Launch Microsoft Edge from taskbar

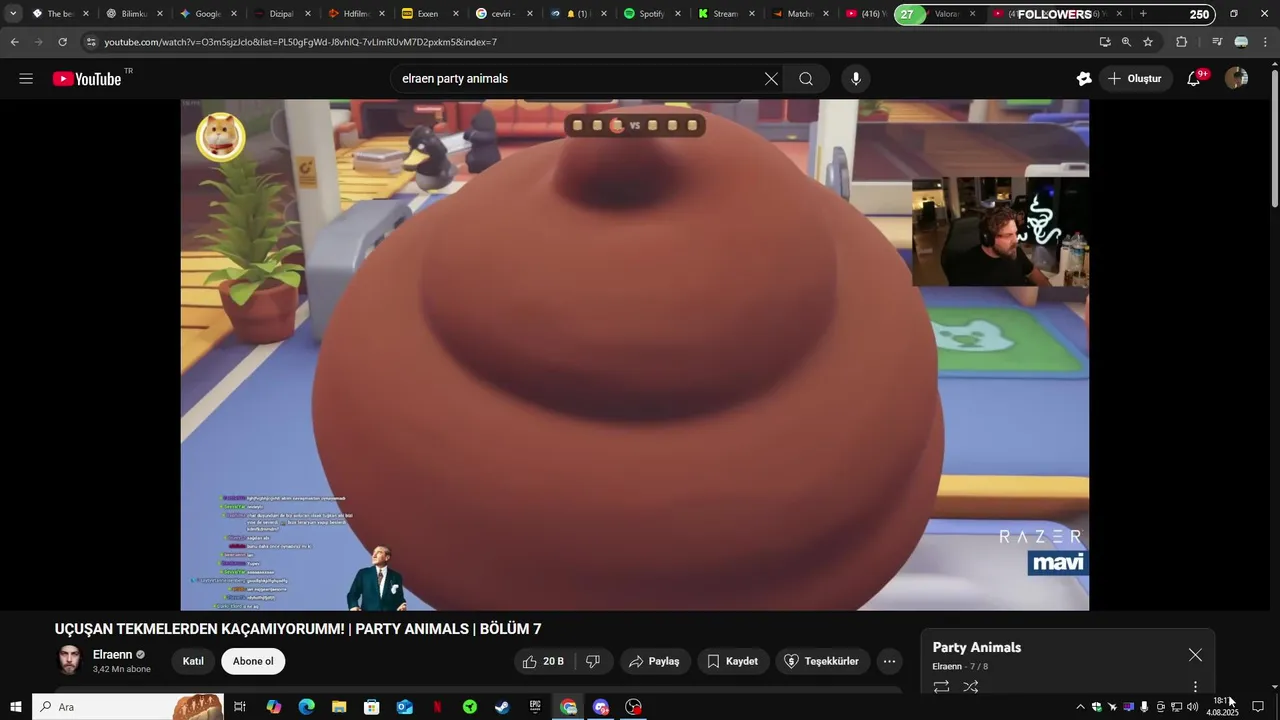(306, 707)
